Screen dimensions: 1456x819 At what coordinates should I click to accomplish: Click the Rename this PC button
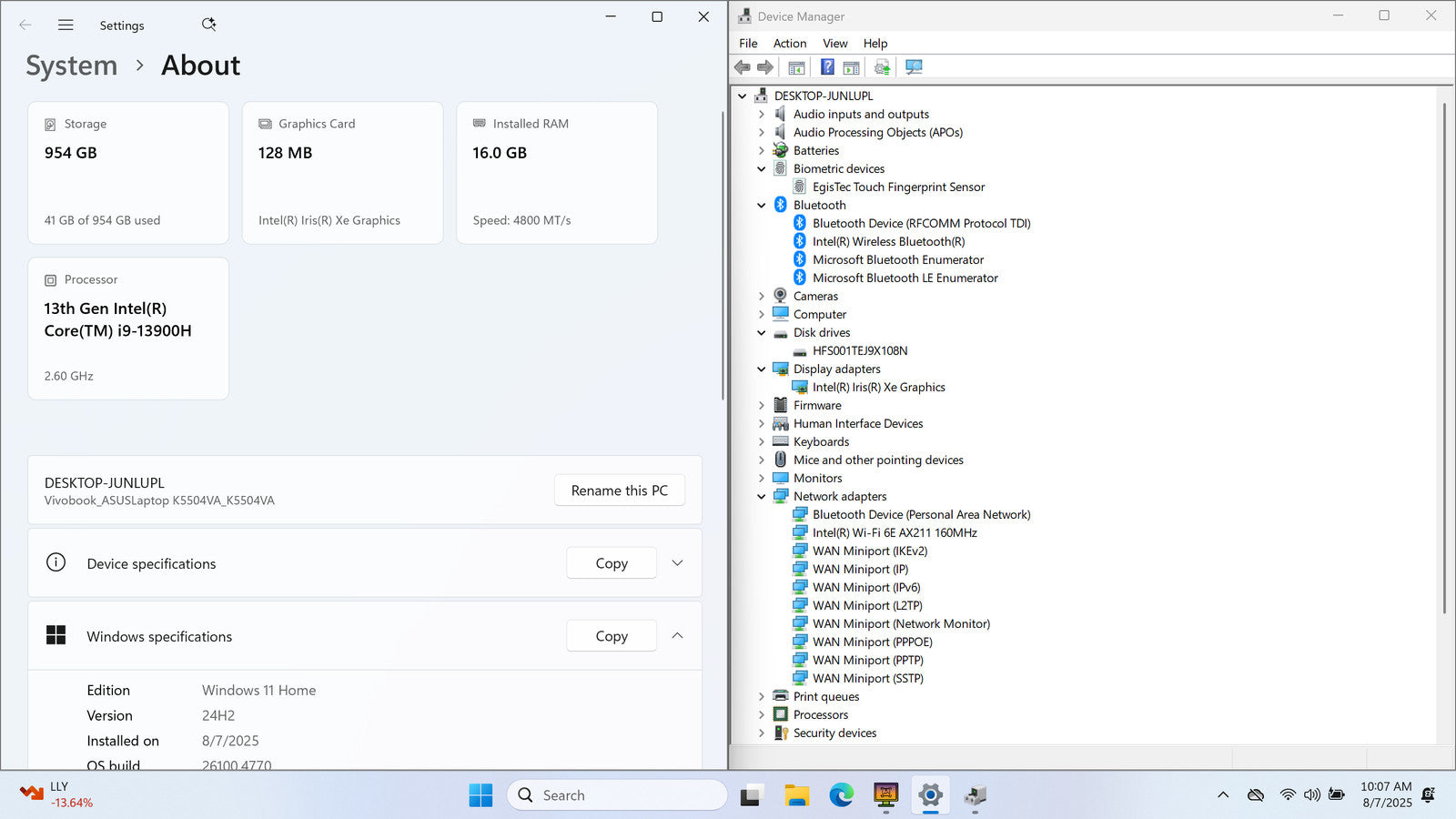point(619,490)
